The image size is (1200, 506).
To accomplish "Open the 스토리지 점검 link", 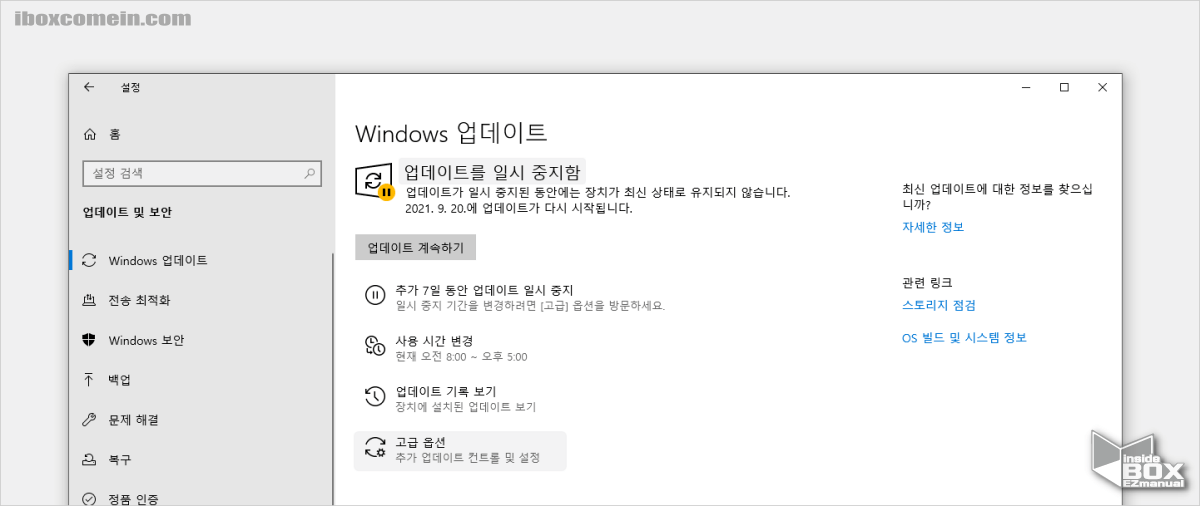I will click(938, 305).
